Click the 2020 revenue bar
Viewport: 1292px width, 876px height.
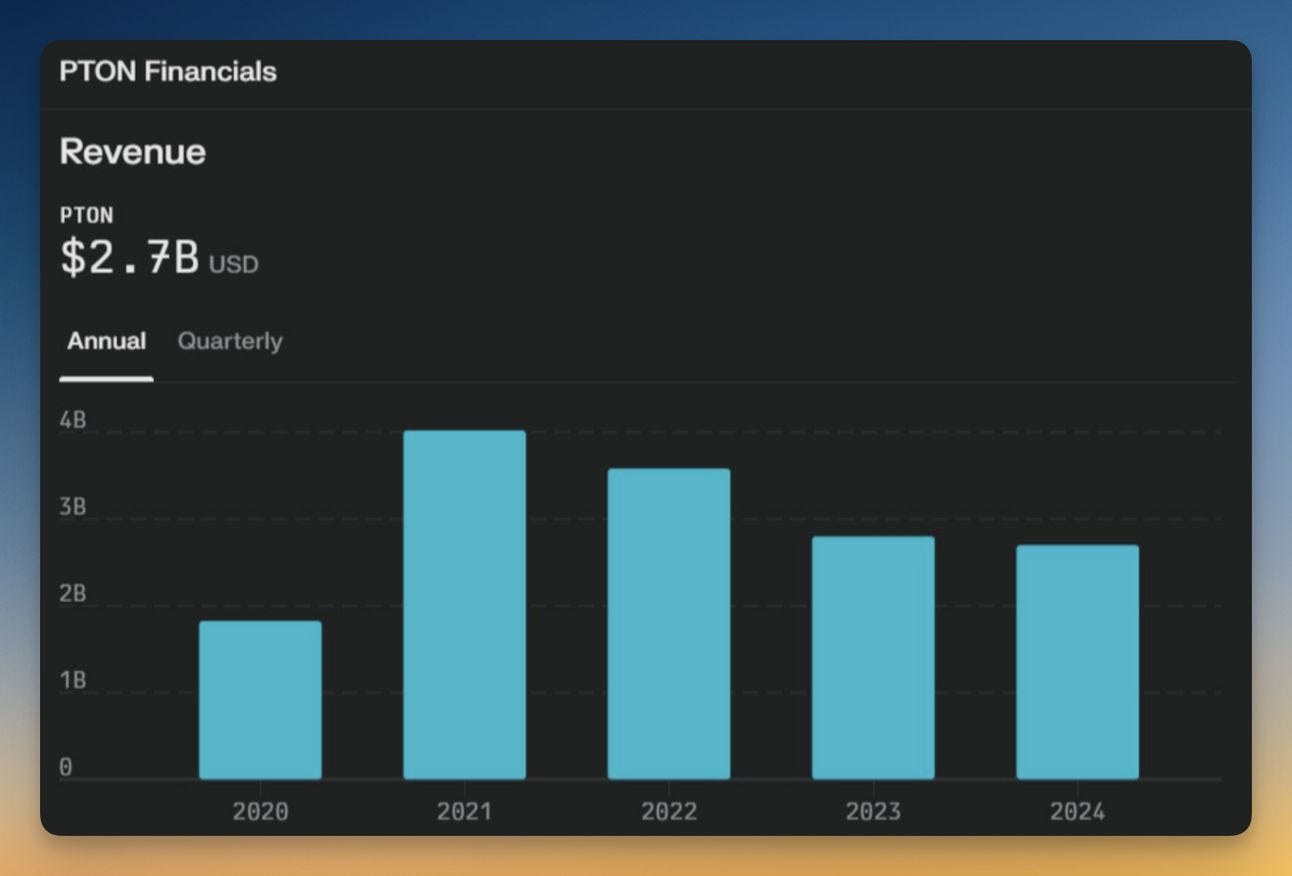260,700
